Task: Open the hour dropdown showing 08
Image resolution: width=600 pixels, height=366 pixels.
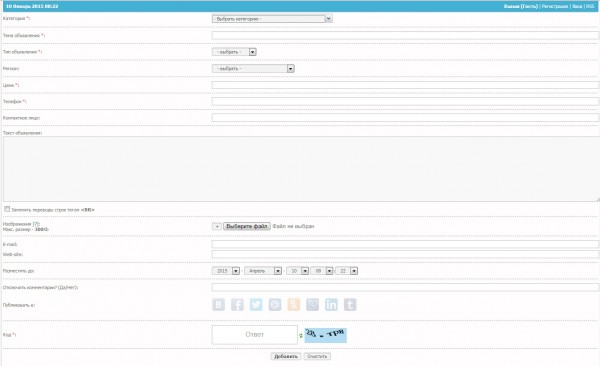Action: (322, 271)
